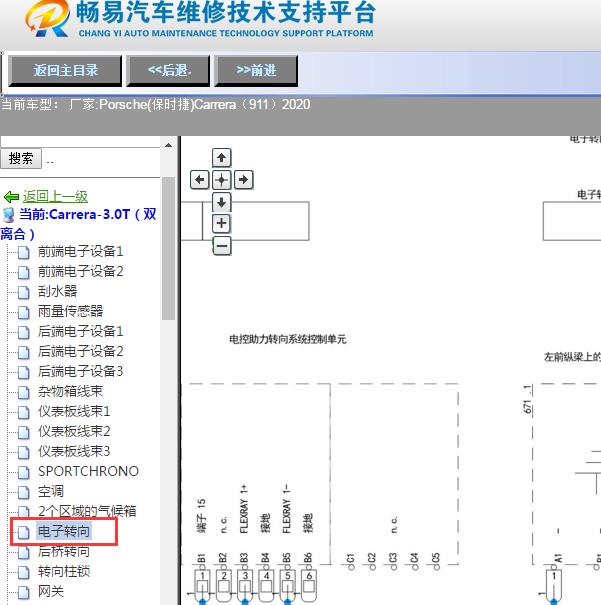Click the FLEXRAY 1+ pin label
Image resolution: width=601 pixels, height=605 pixels.
(x=244, y=510)
